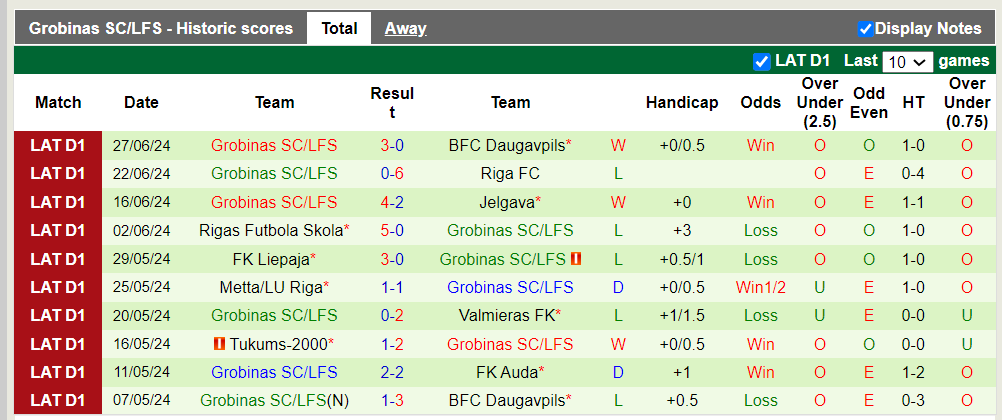Uncheck the LAT D1 league filter

coord(762,61)
